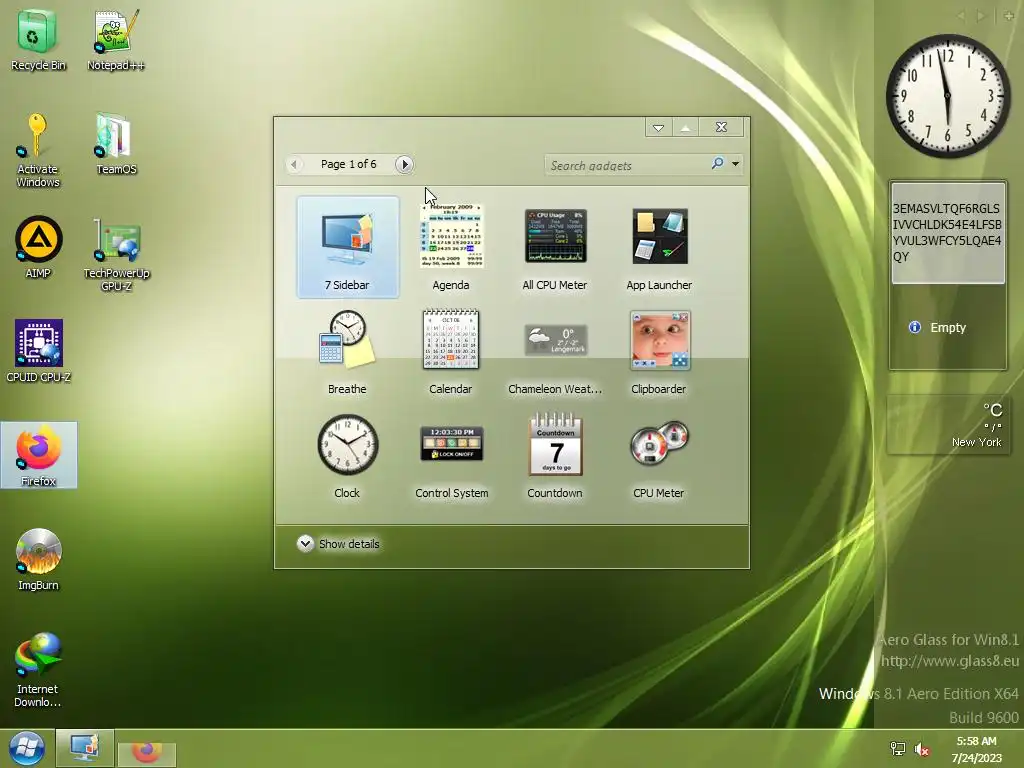Choose the All CPU Meter gadget
Image resolution: width=1024 pixels, height=768 pixels.
click(555, 247)
